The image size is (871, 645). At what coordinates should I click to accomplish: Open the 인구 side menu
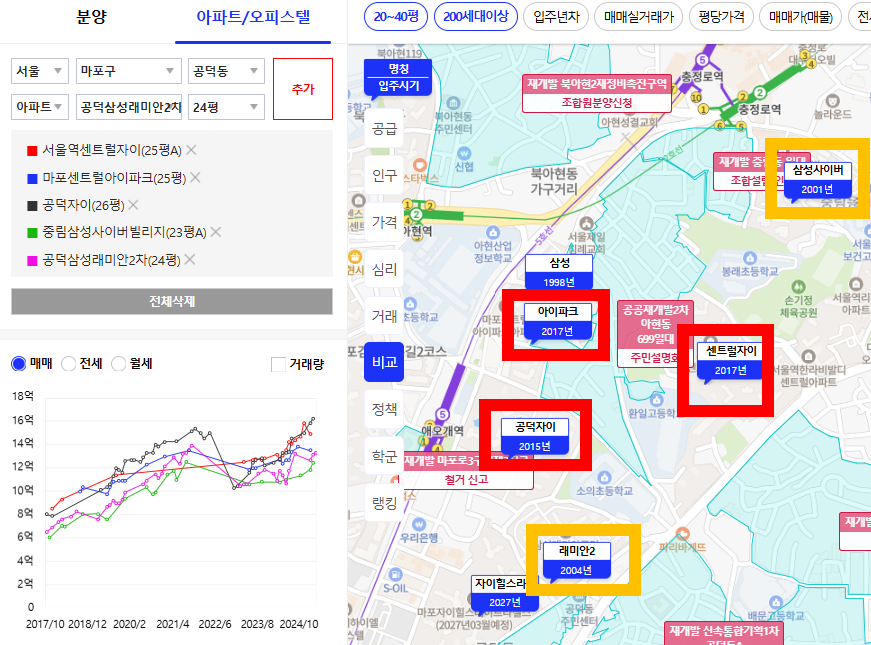pos(384,176)
